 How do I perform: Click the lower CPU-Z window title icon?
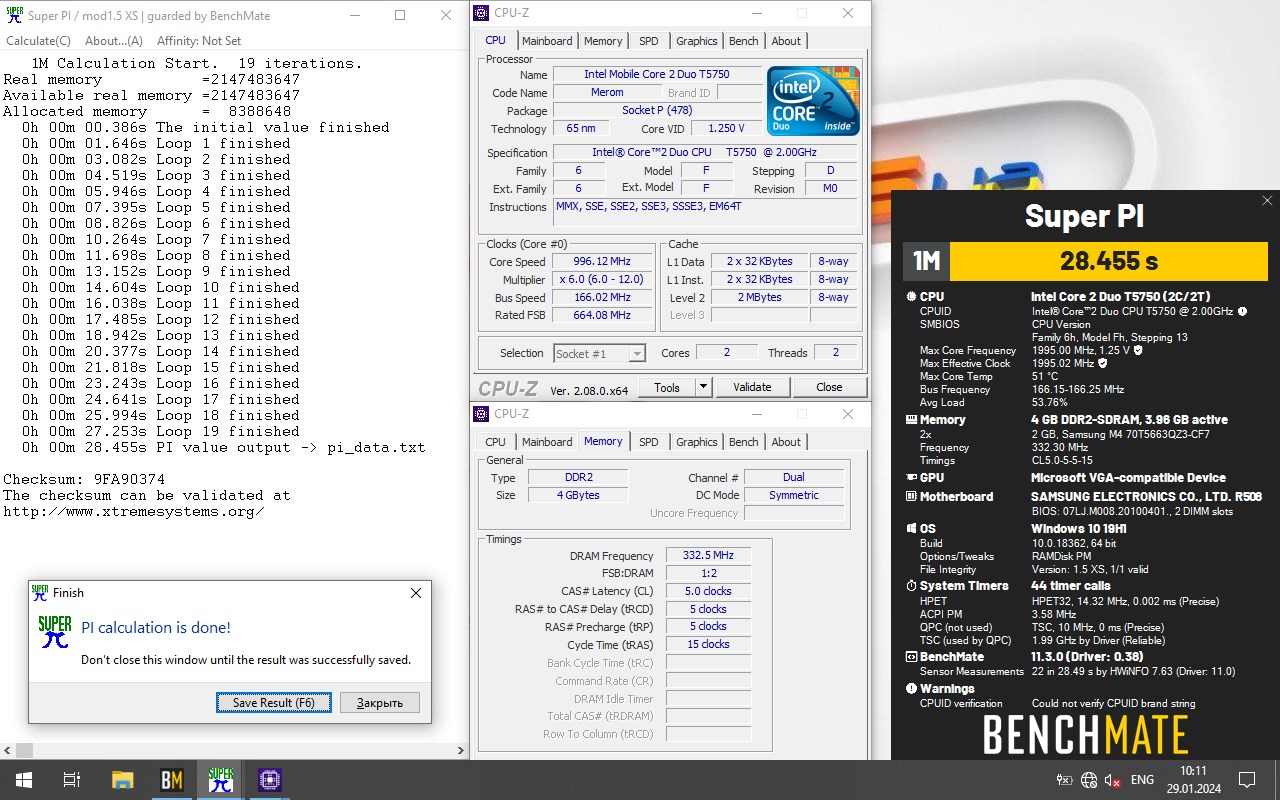click(482, 414)
